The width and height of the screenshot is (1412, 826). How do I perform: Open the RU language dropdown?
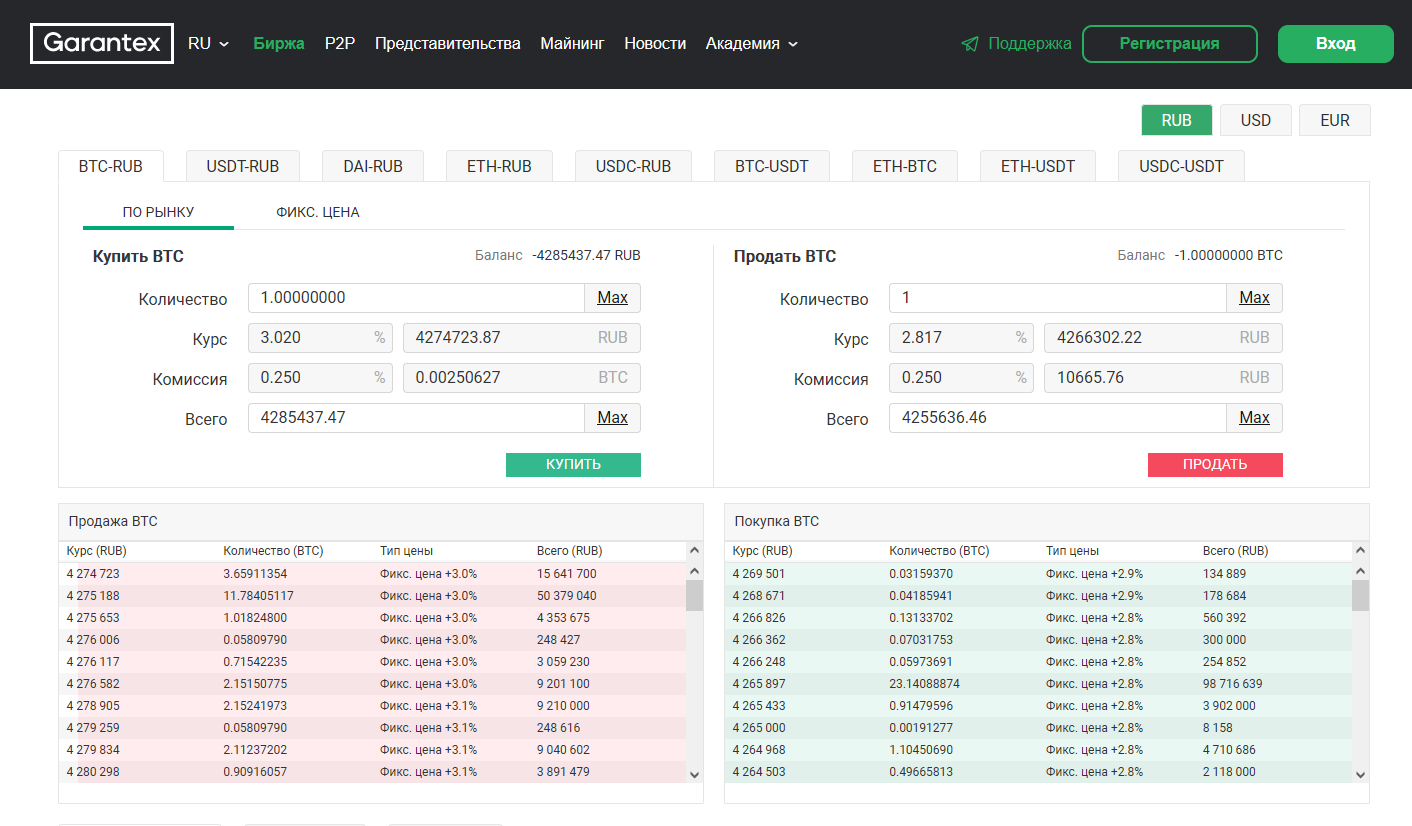(x=208, y=44)
